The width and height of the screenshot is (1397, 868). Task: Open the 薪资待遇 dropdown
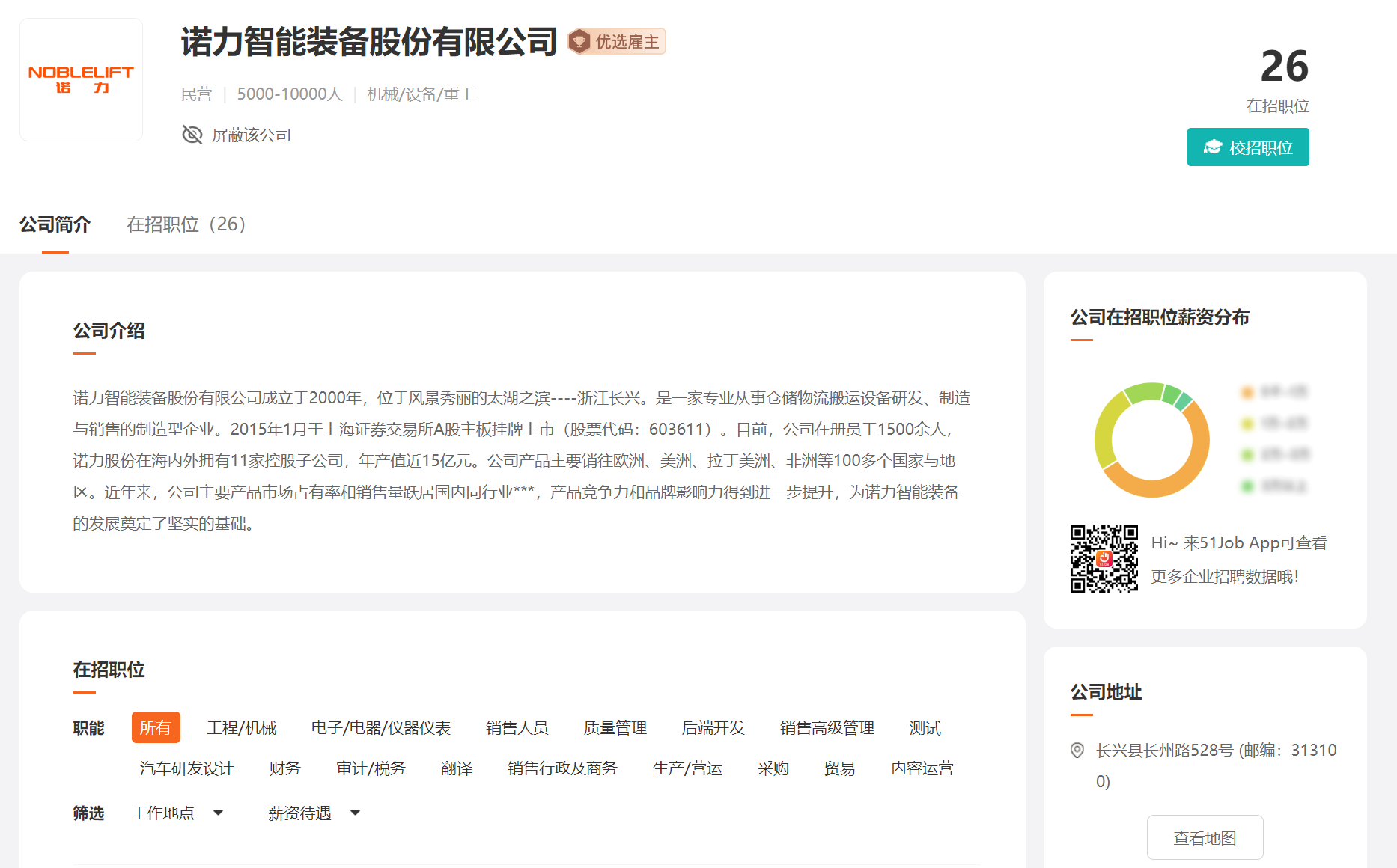tap(314, 813)
